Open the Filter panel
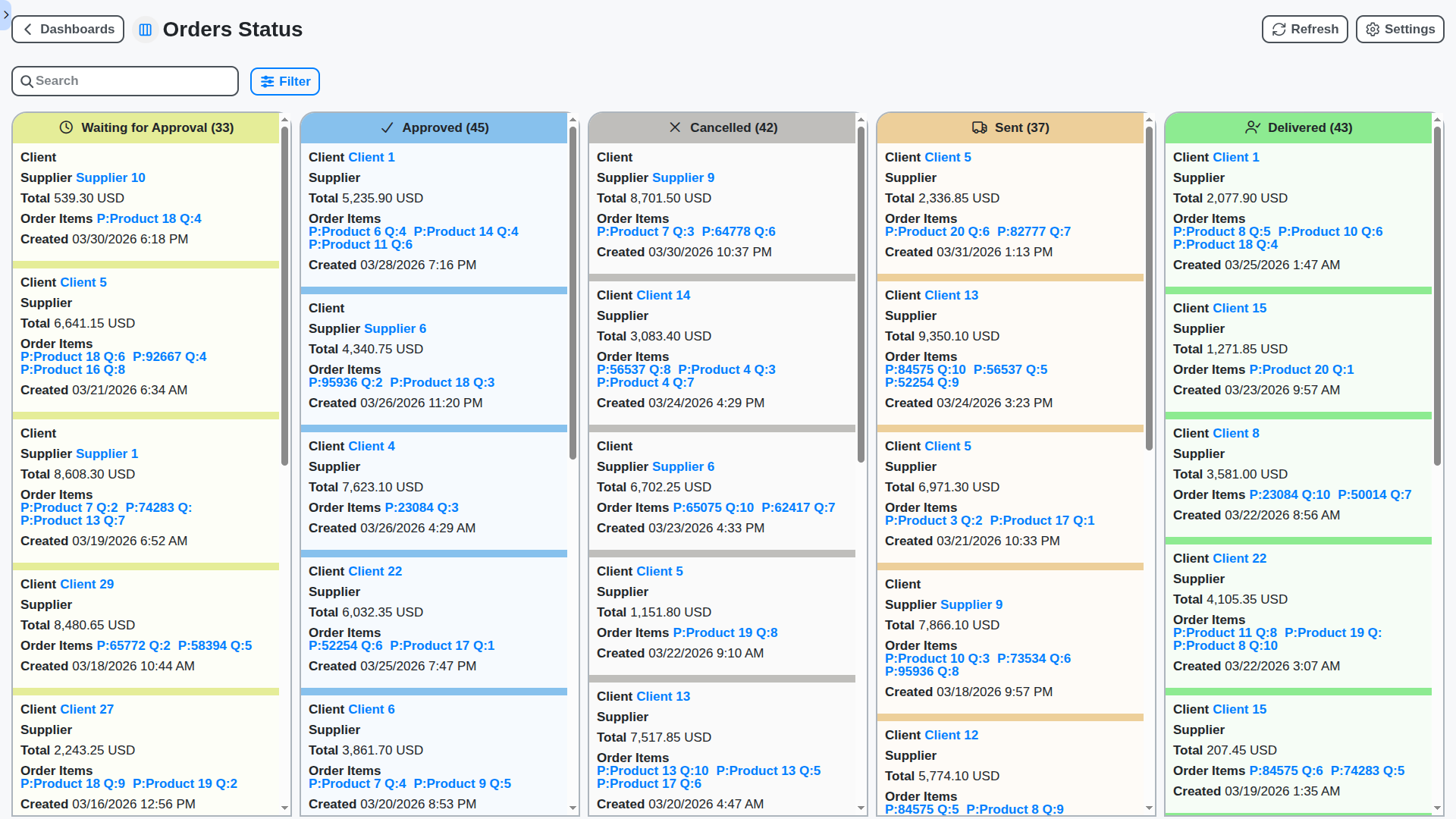Viewport: 1456px width, 819px height. click(285, 81)
